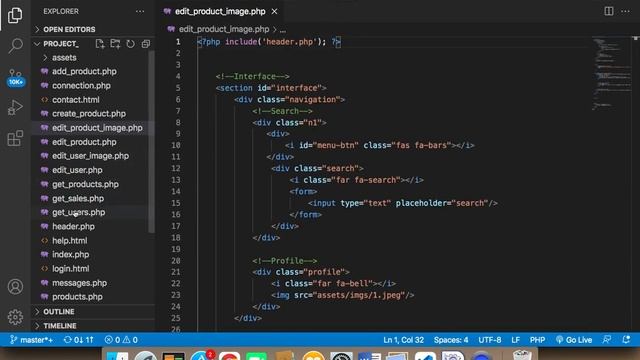640x360 pixels.
Task: Click the code minimap overview
Action: tap(611, 73)
